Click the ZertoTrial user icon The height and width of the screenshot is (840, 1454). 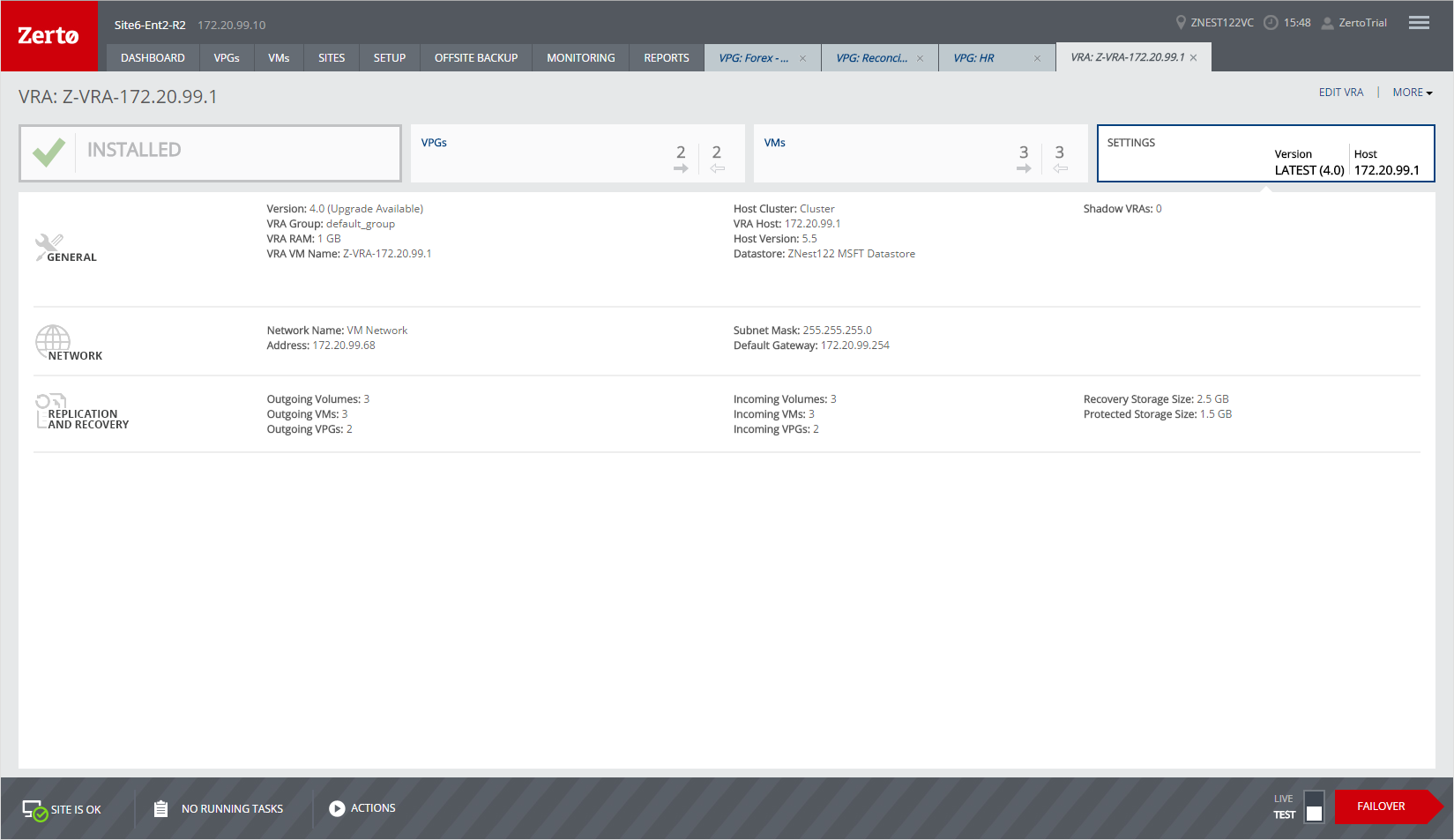tap(1327, 23)
